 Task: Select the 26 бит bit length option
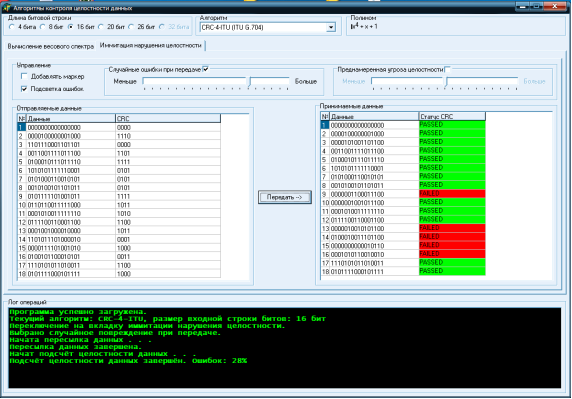tap(131, 27)
